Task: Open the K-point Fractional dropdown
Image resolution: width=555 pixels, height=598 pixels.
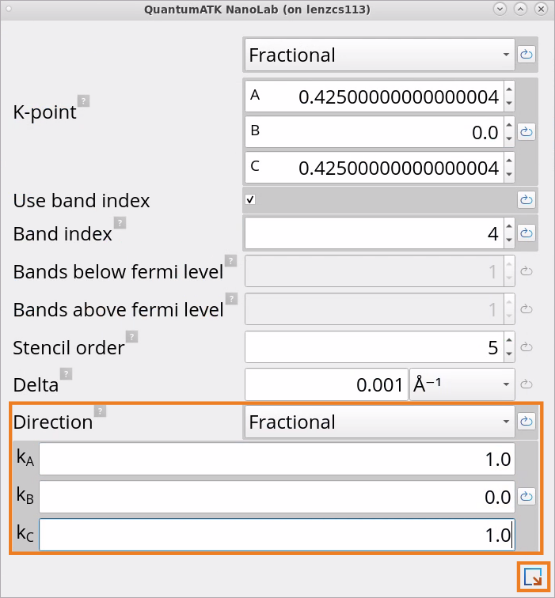Action: coord(380,55)
